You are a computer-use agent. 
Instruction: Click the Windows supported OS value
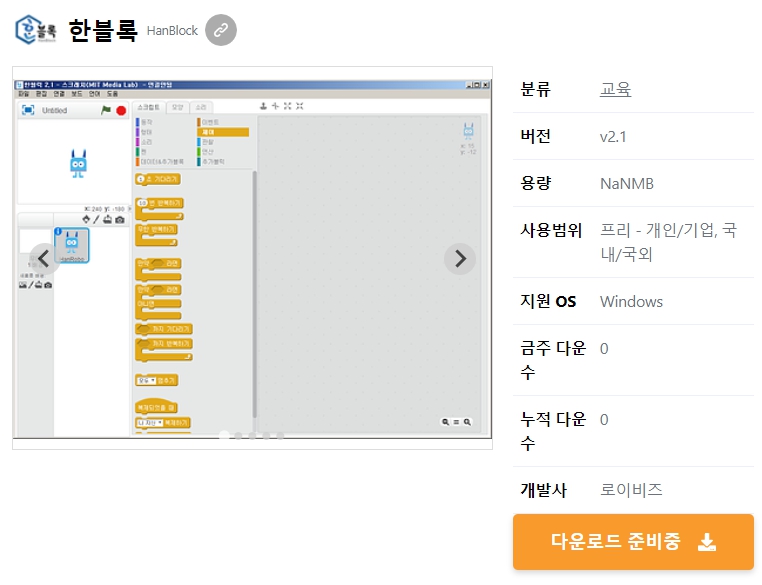pyautogui.click(x=631, y=302)
